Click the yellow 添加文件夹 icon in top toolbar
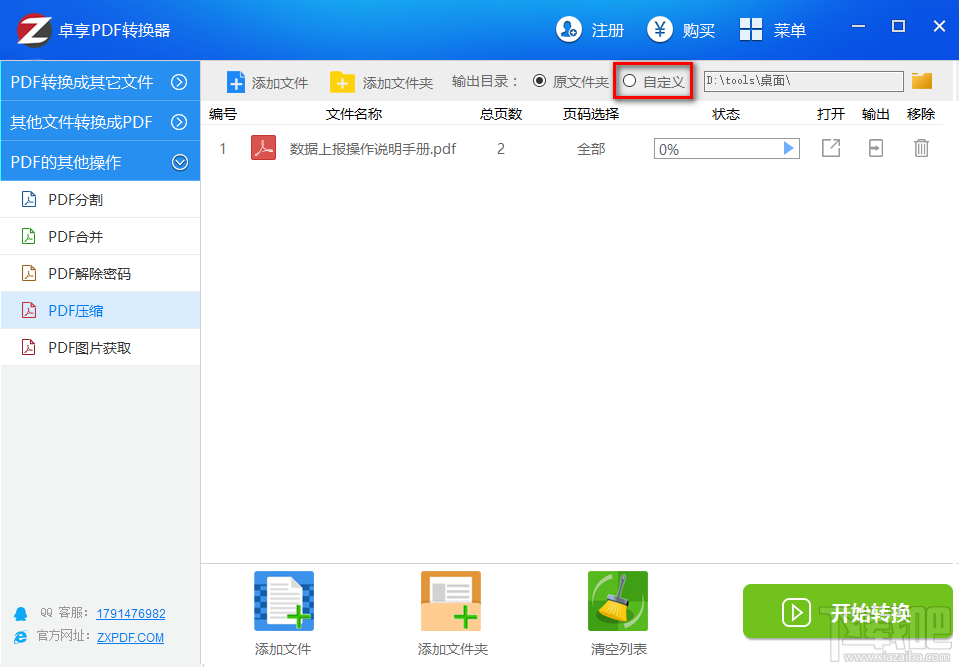This screenshot has width=959, height=667. point(342,82)
